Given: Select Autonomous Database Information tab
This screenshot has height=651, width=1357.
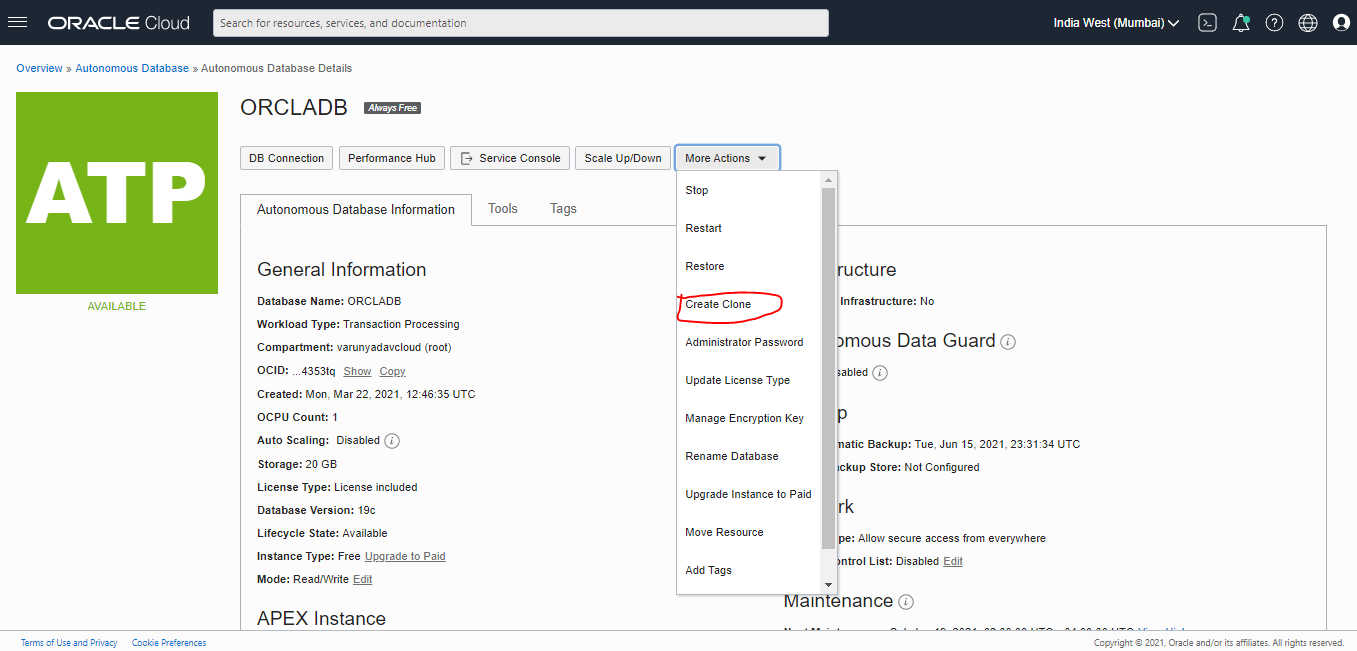Looking at the screenshot, I should click(x=356, y=210).
